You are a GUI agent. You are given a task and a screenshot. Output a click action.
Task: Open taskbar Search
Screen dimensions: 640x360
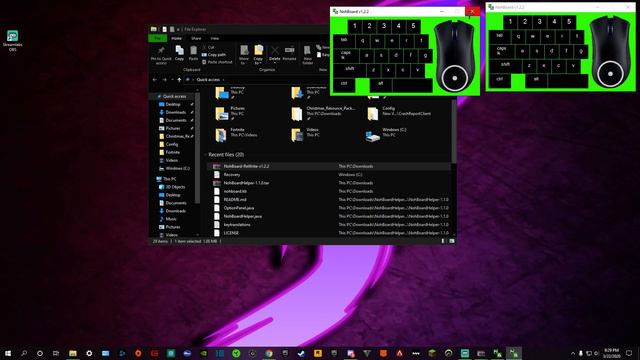coord(24,353)
